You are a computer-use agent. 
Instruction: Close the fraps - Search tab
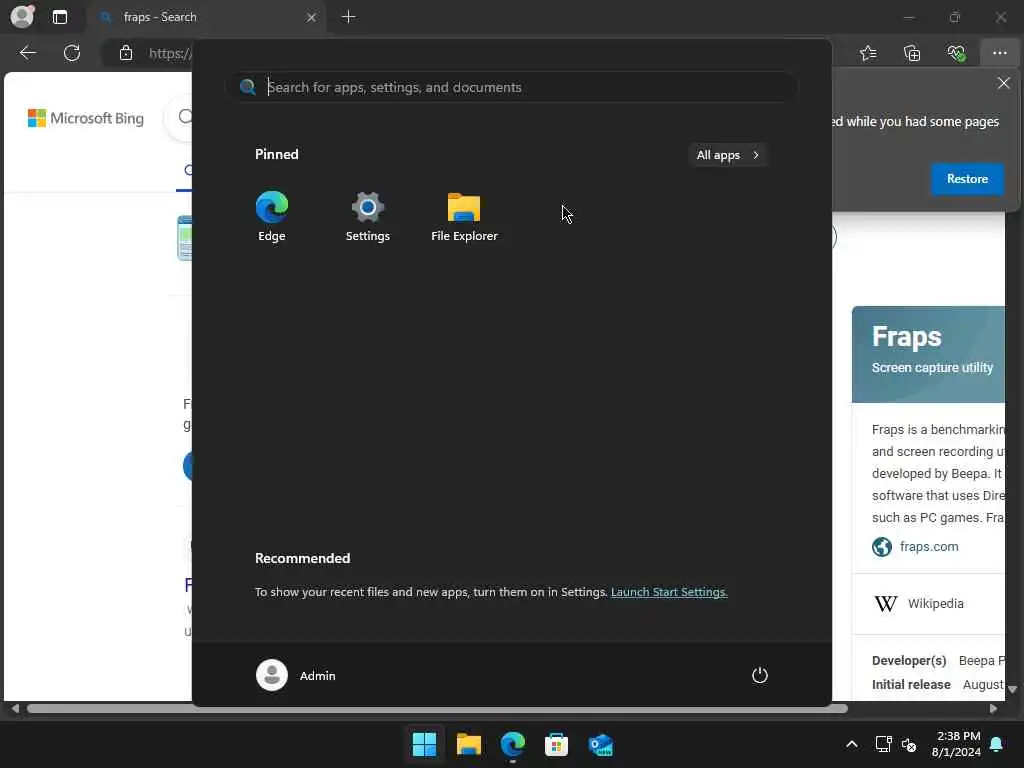(x=312, y=18)
